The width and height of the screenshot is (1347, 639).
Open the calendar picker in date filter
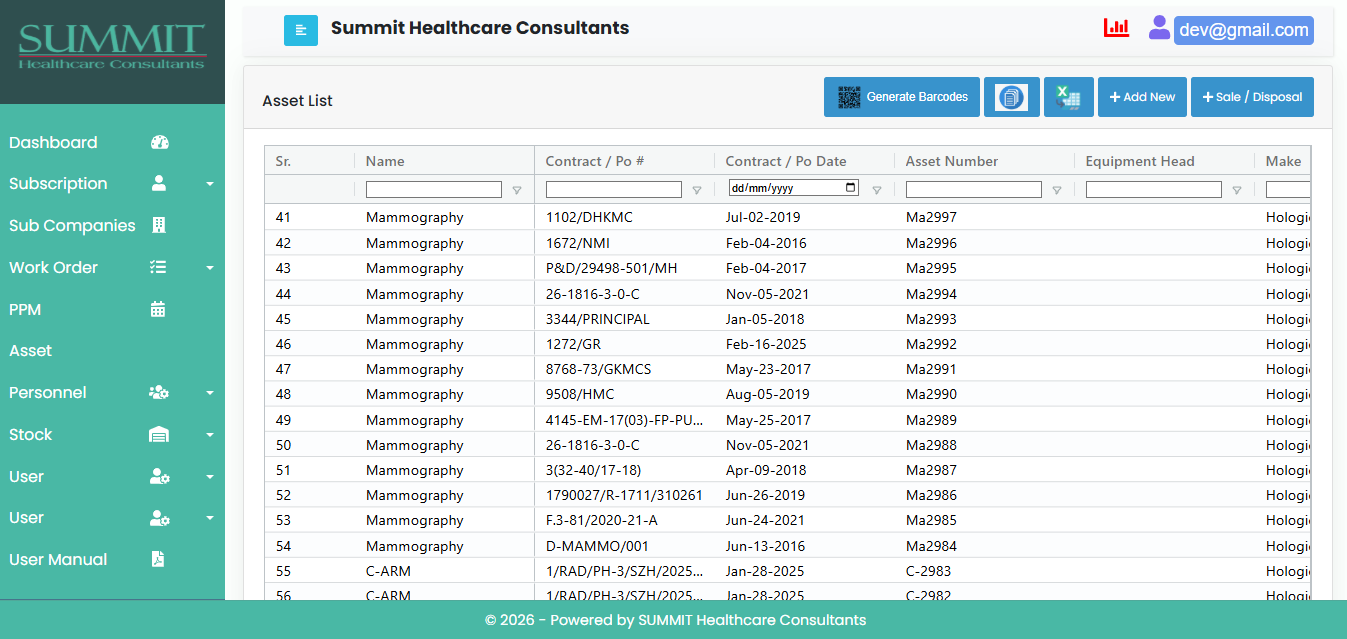pyautogui.click(x=851, y=188)
